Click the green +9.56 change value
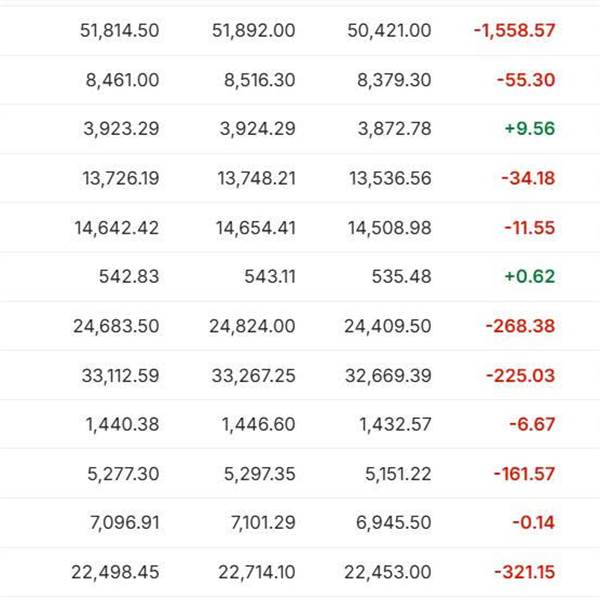The height and width of the screenshot is (600, 600). pos(531,129)
